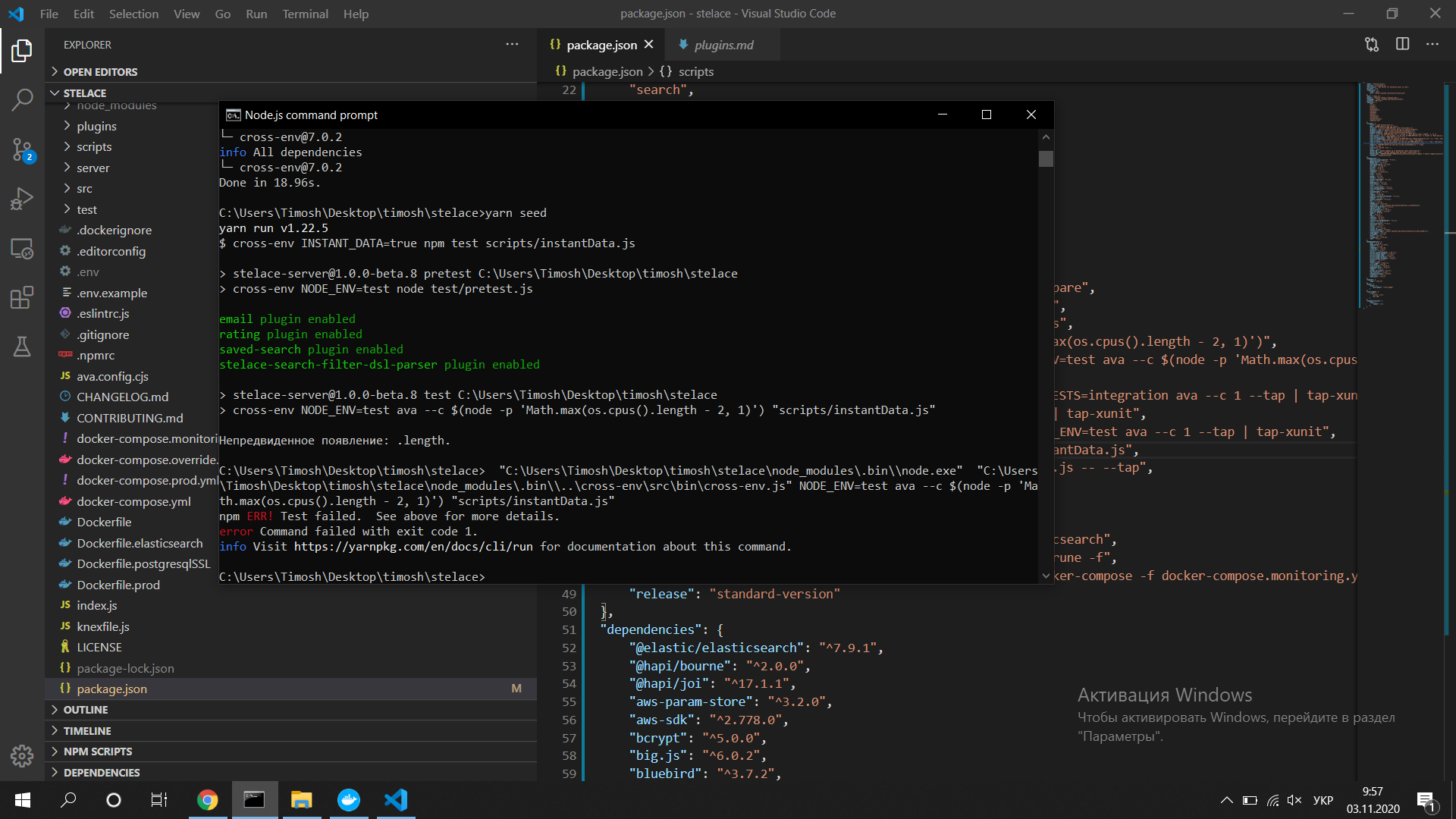Open the Extensions view icon
This screenshot has height=819, width=1456.
[x=22, y=297]
